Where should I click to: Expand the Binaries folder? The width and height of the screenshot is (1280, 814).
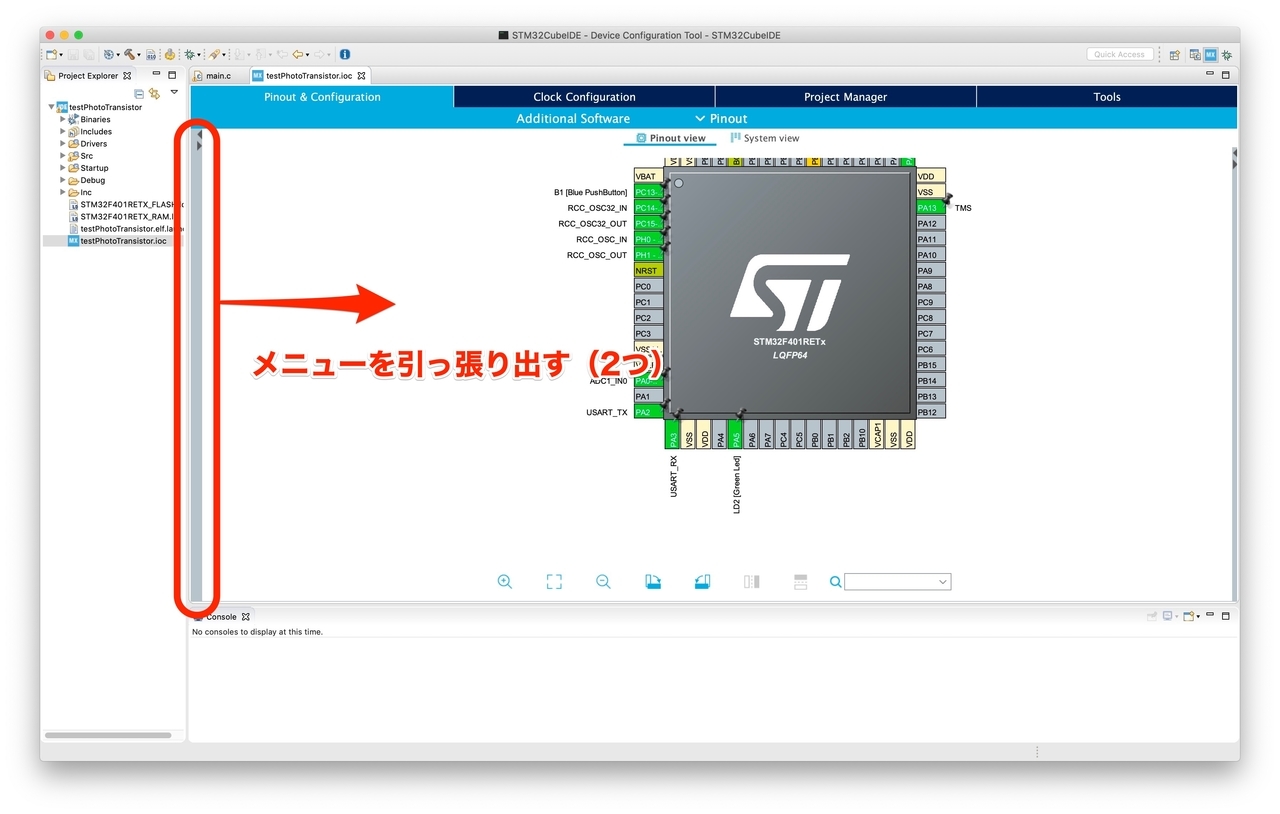tap(62, 119)
